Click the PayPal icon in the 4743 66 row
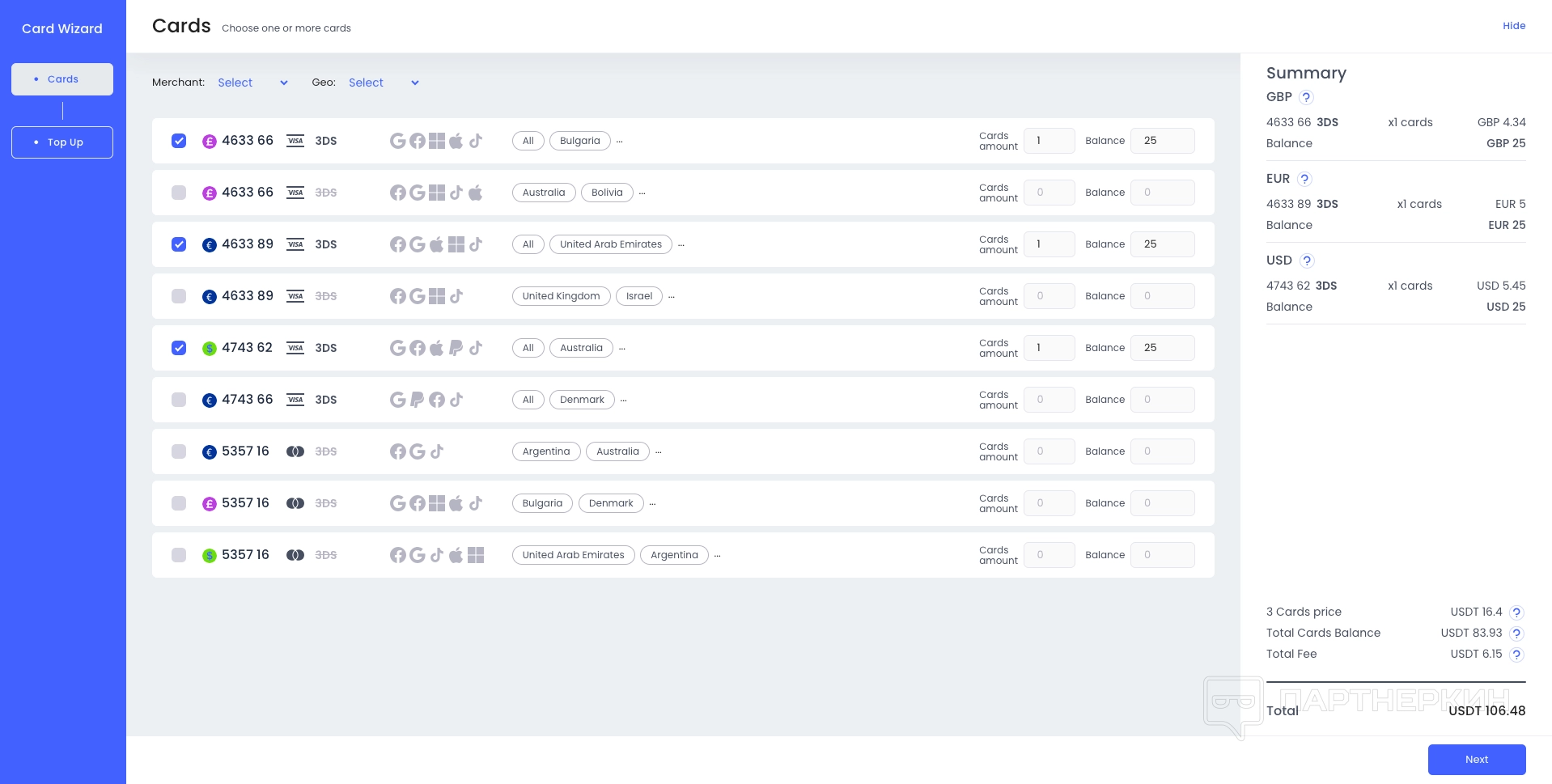This screenshot has height=784, width=1552. pos(418,400)
